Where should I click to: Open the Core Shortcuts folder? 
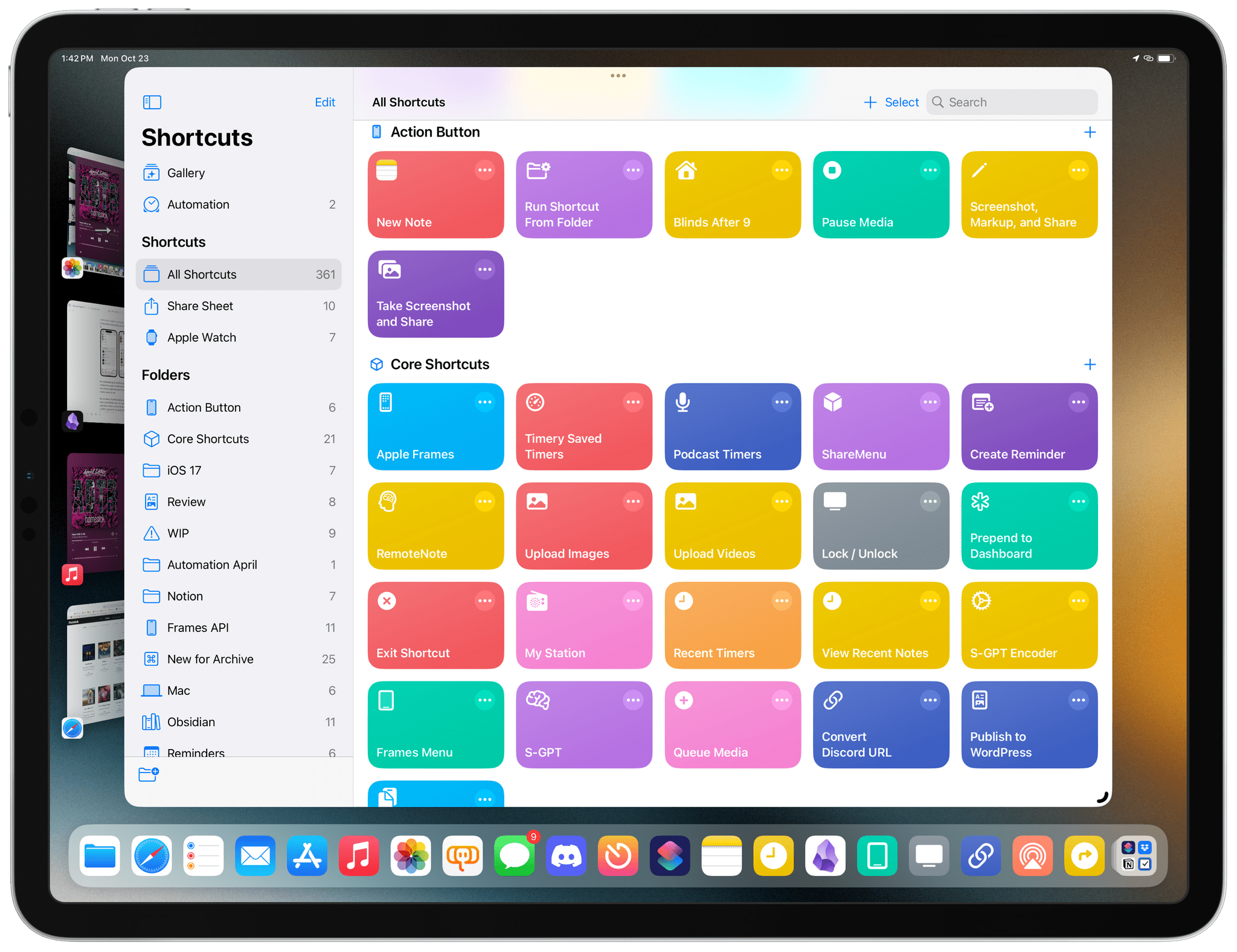click(x=239, y=439)
